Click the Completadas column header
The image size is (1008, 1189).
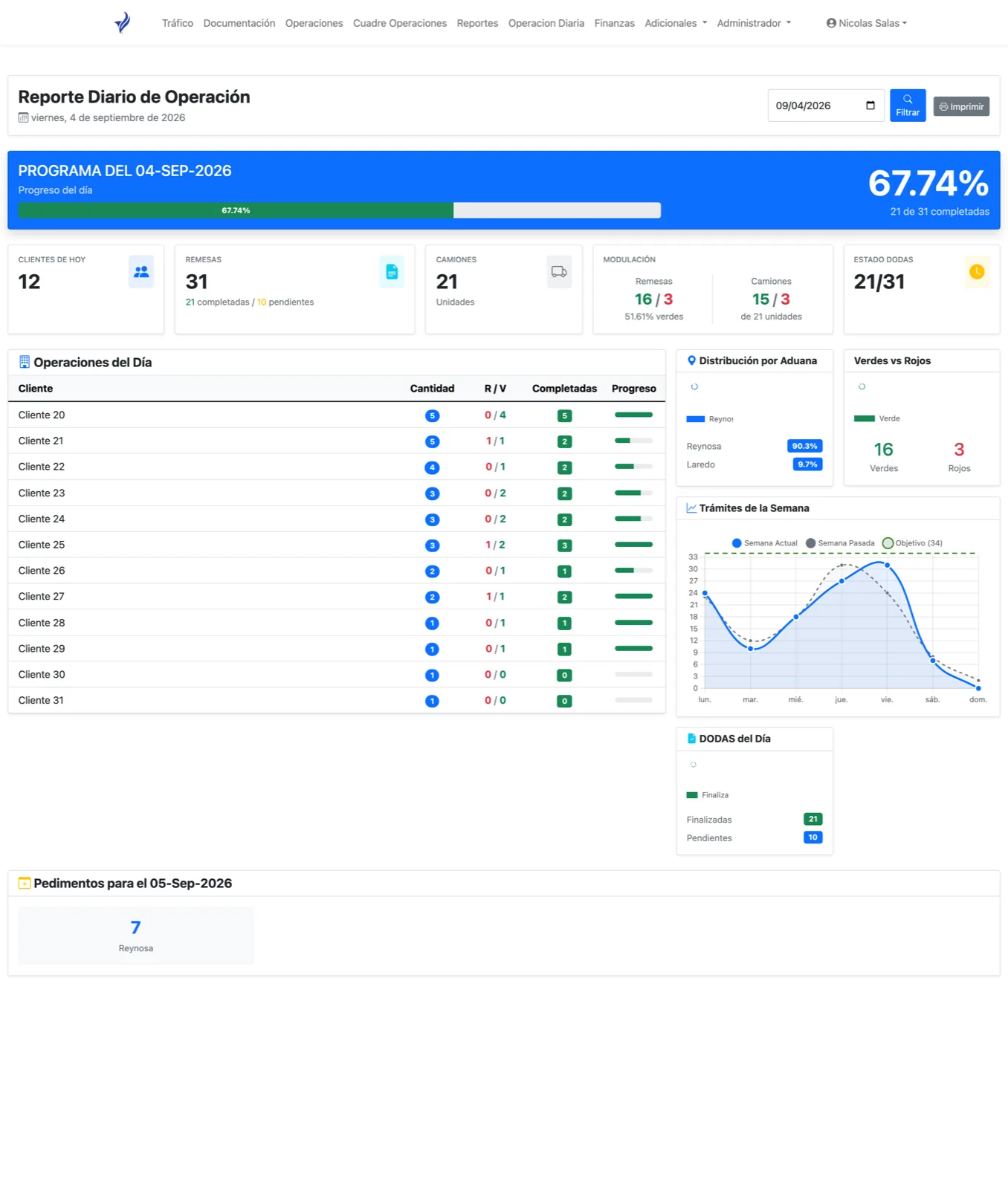pos(564,389)
